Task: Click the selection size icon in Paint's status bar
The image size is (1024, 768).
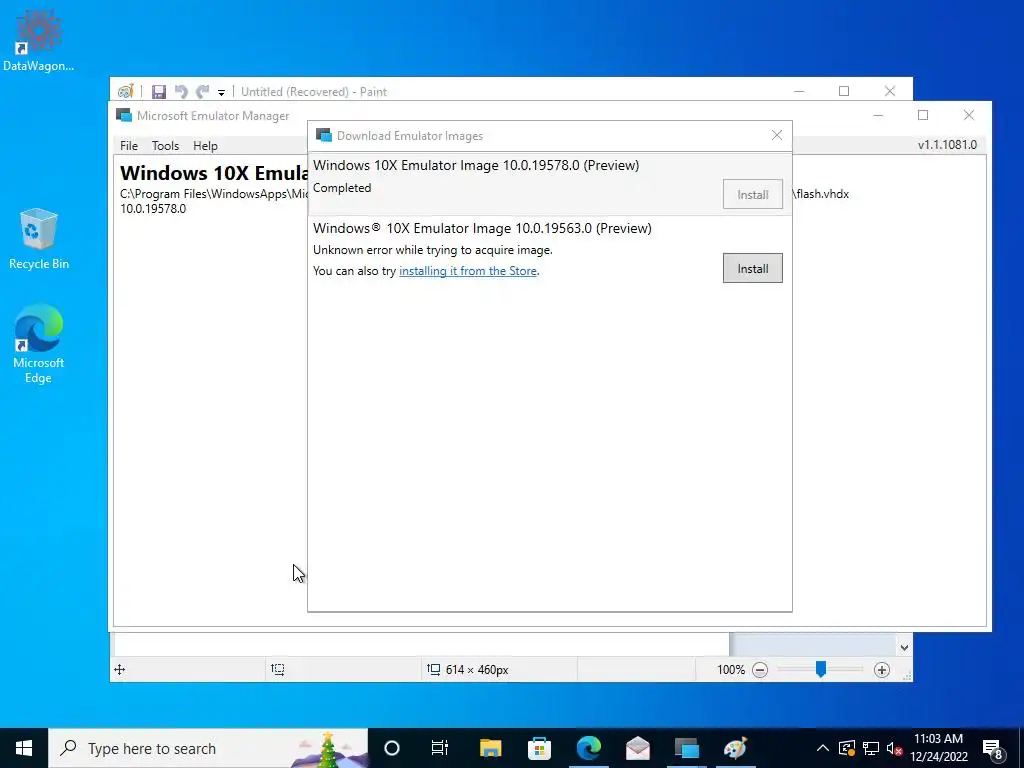Action: click(x=278, y=669)
